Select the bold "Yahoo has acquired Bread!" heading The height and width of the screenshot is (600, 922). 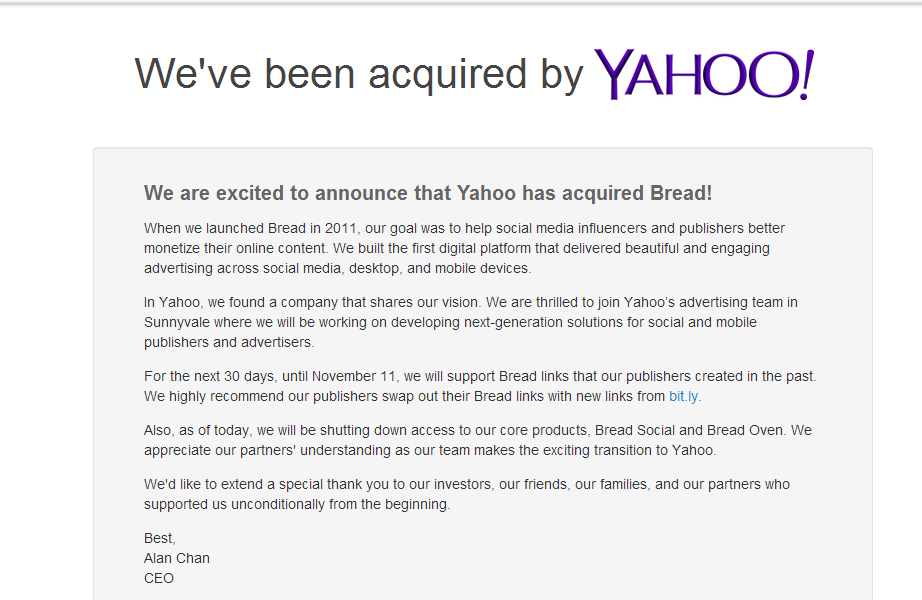427,193
